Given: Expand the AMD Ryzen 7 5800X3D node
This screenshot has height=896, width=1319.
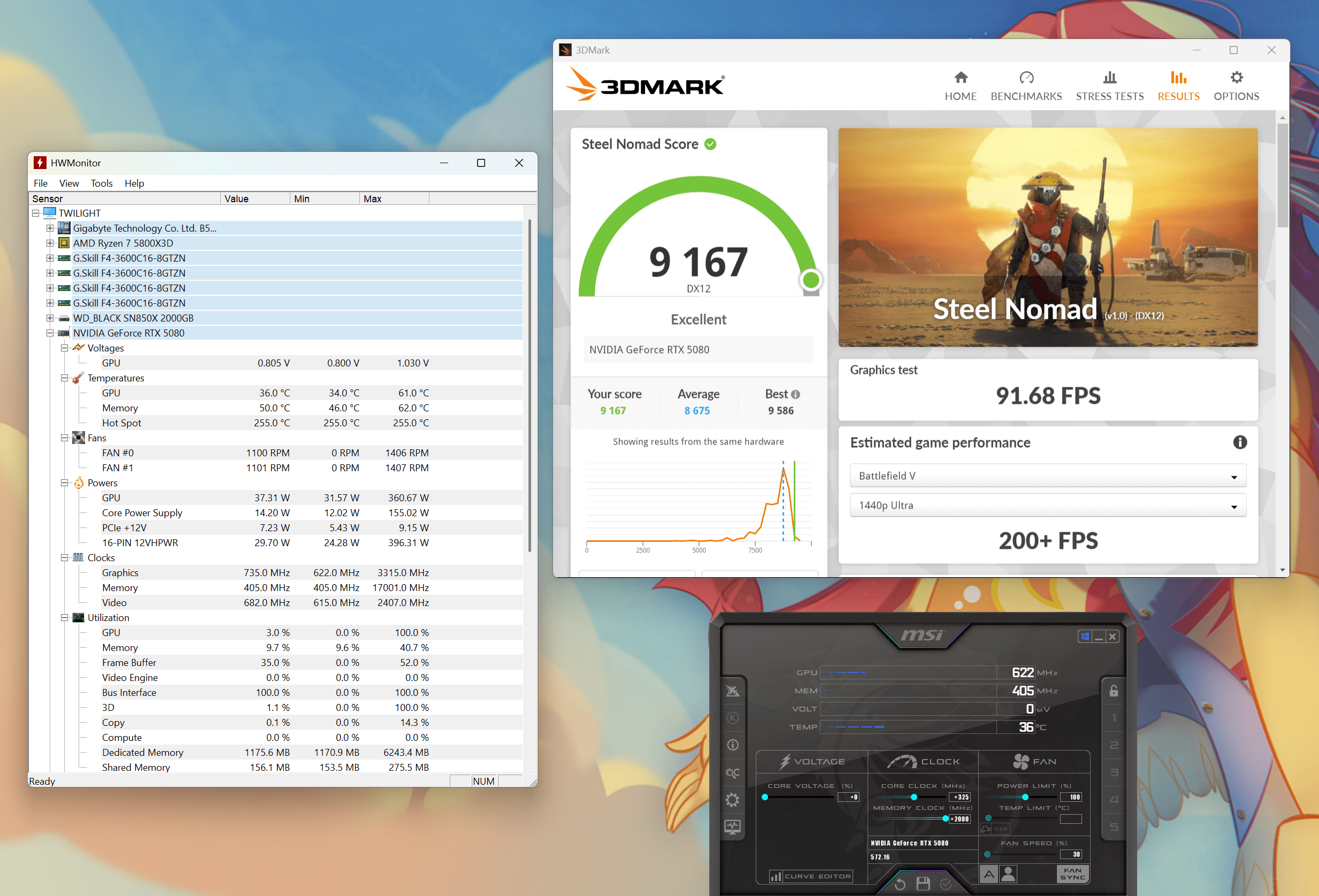Looking at the screenshot, I should [x=50, y=243].
